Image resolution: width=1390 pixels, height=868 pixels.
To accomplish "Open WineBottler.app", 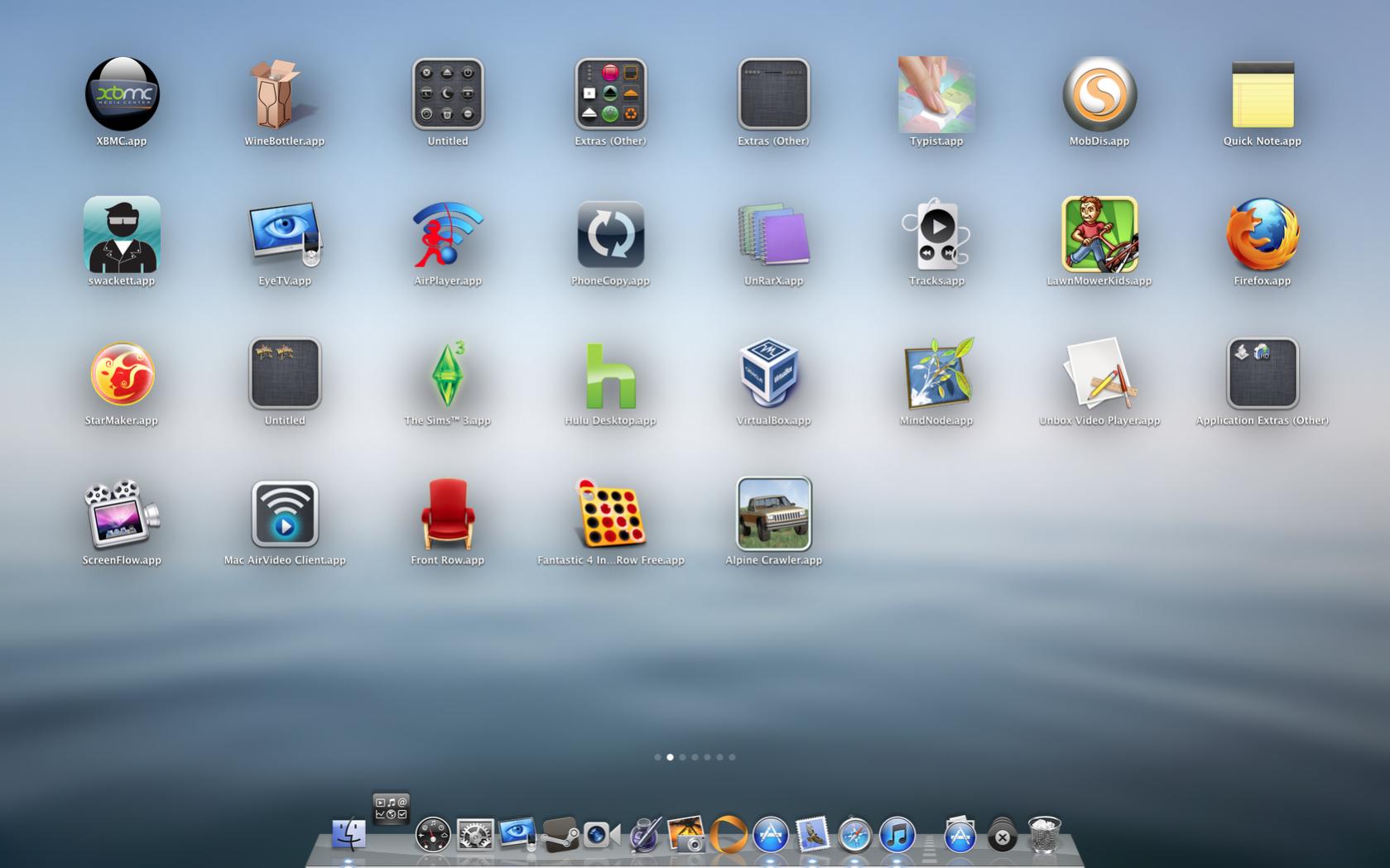I will coord(284,94).
